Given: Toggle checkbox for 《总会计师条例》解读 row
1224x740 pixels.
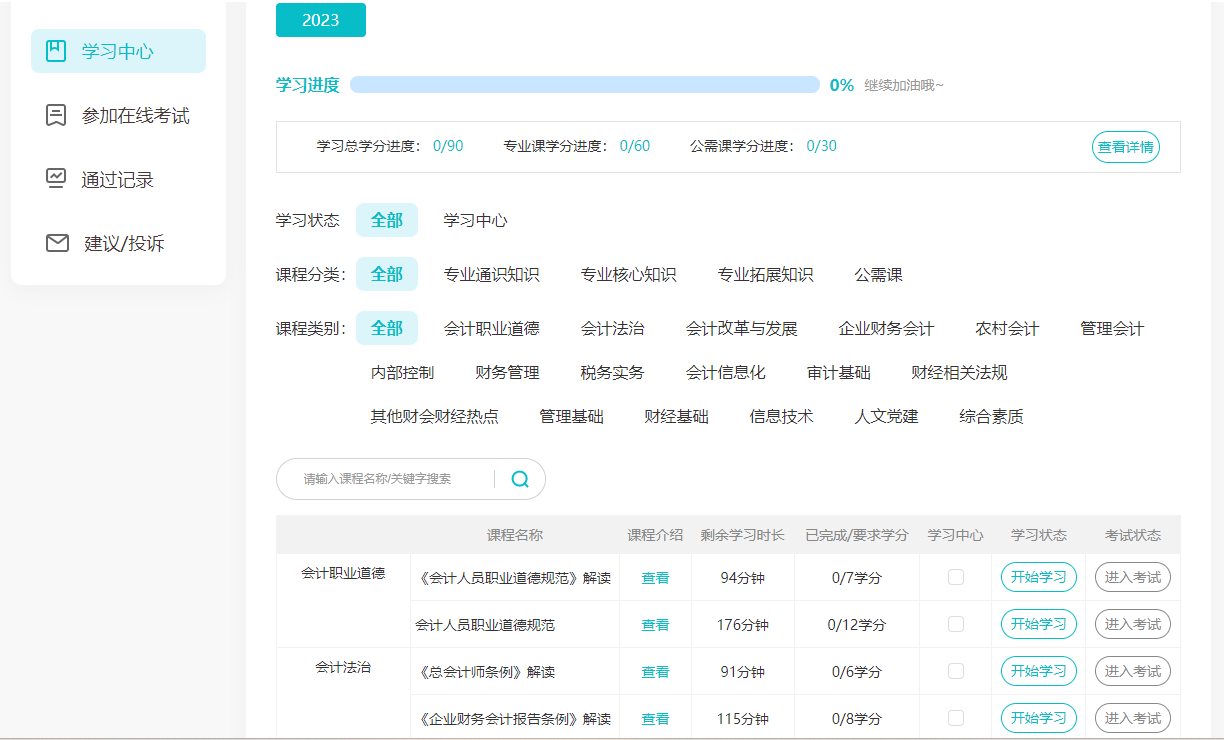Looking at the screenshot, I should point(956,671).
